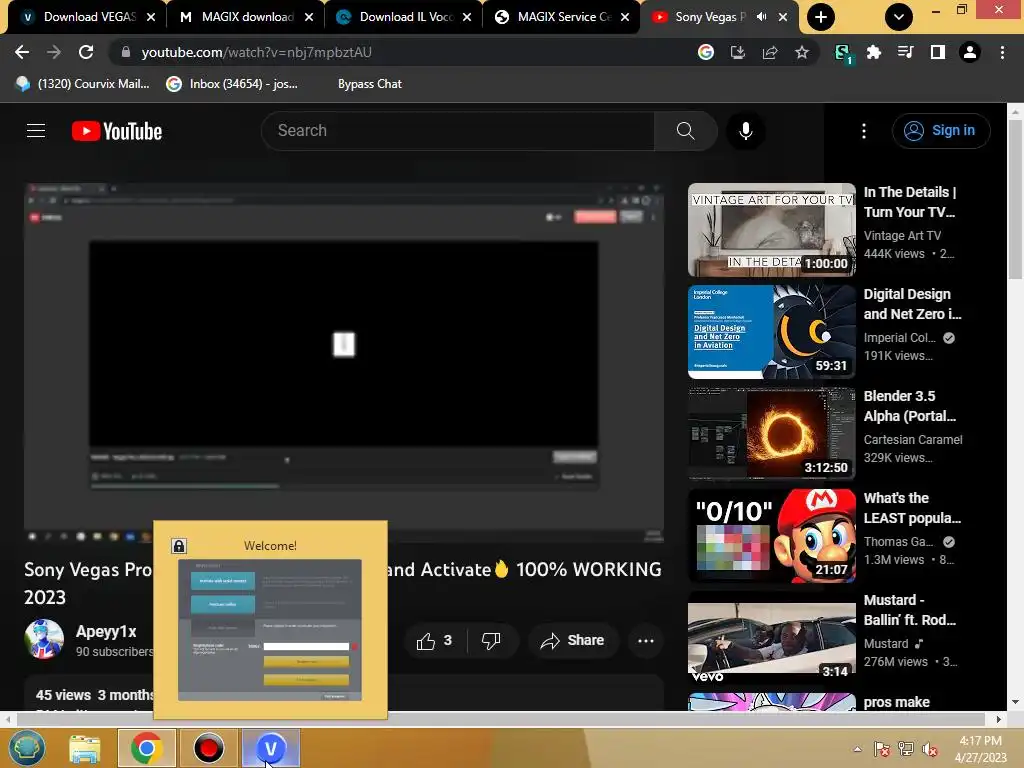Viewport: 1024px width, 768px height.
Task: Click the VEGAS Welcome window preview
Action: click(x=270, y=620)
